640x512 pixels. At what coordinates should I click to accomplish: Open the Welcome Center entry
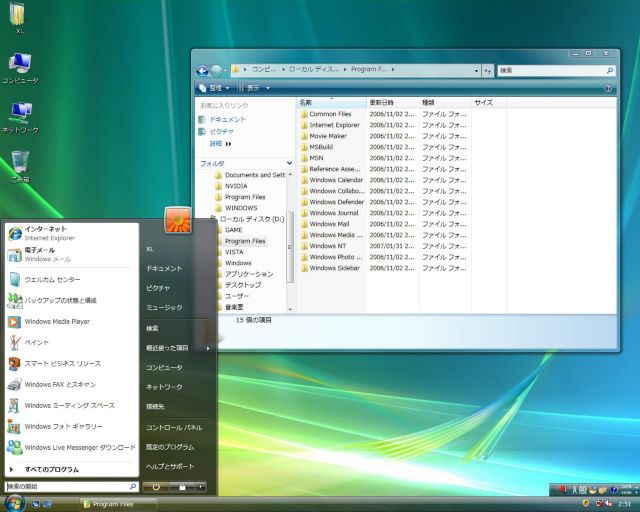coord(71,280)
